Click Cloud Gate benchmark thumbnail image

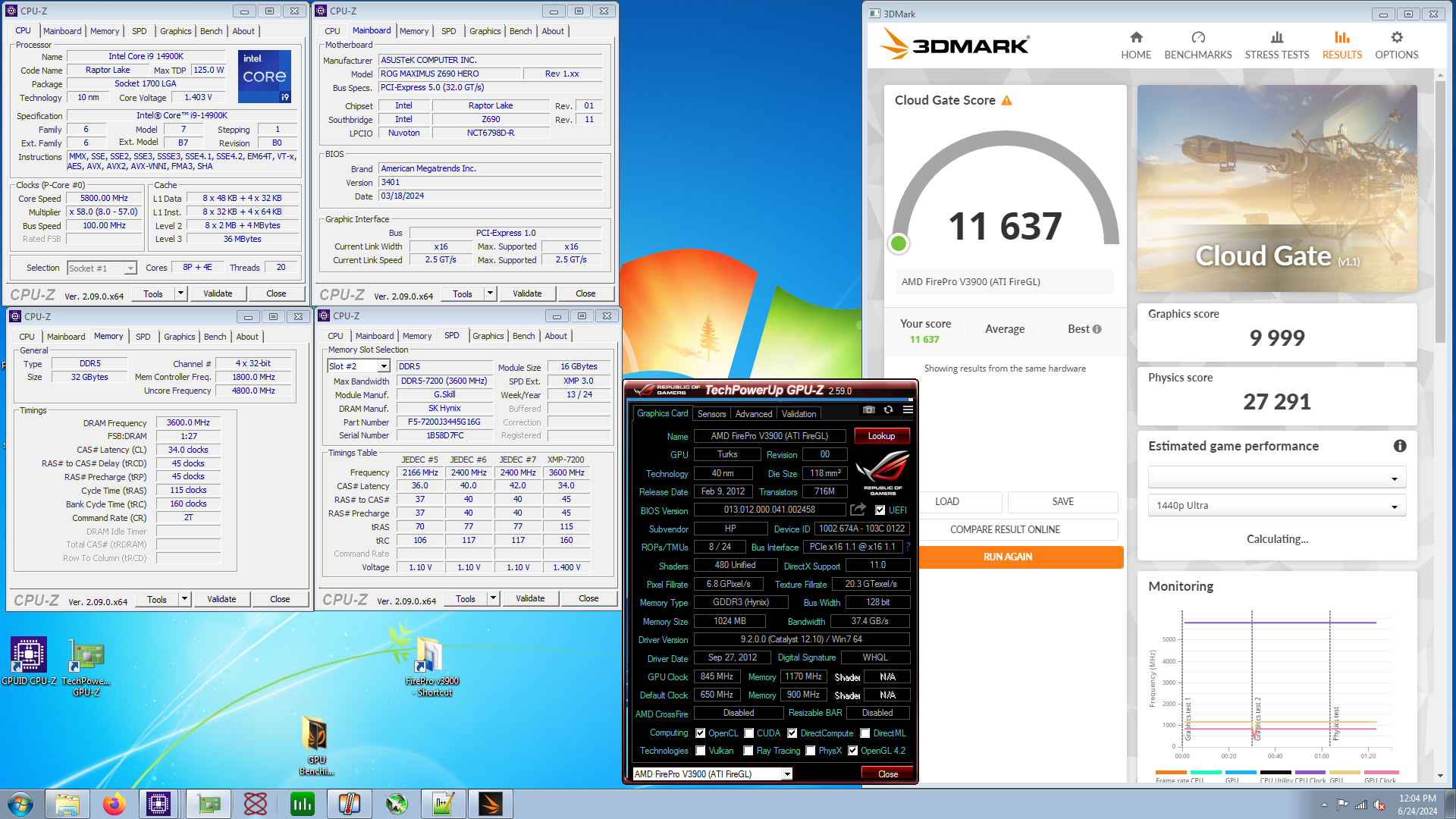[1277, 189]
